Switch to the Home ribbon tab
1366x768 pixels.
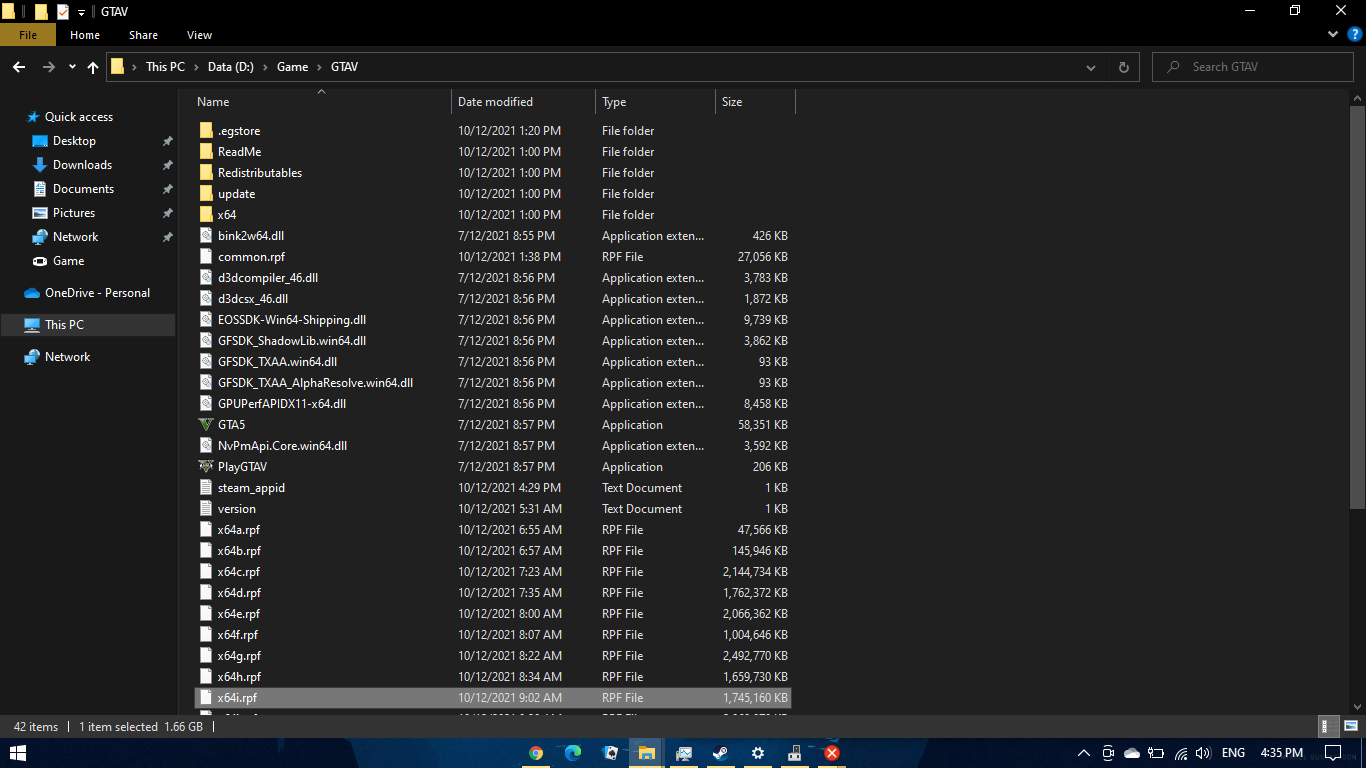coord(85,35)
